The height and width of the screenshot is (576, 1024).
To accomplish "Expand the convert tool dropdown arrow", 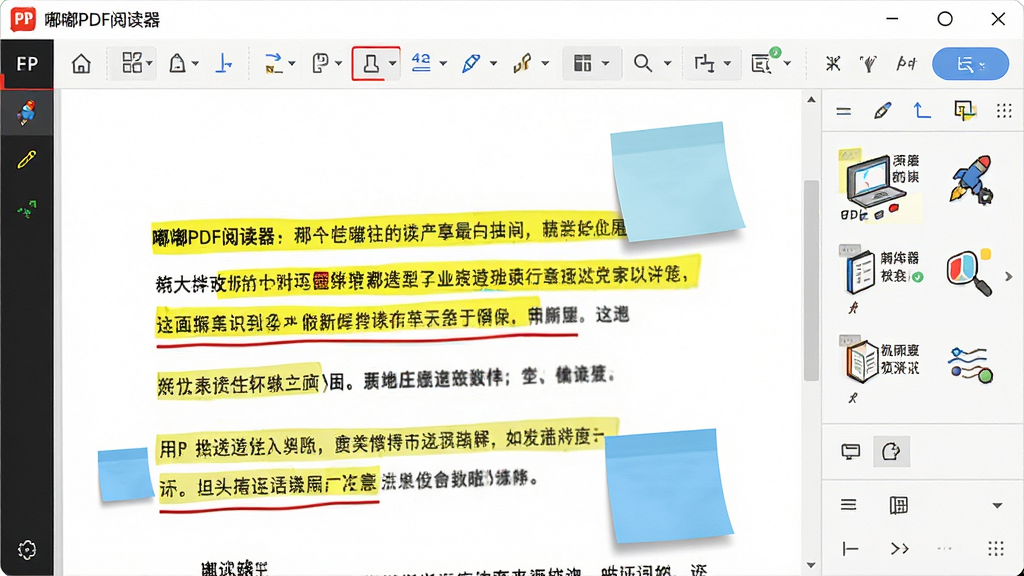I will pyautogui.click(x=292, y=63).
